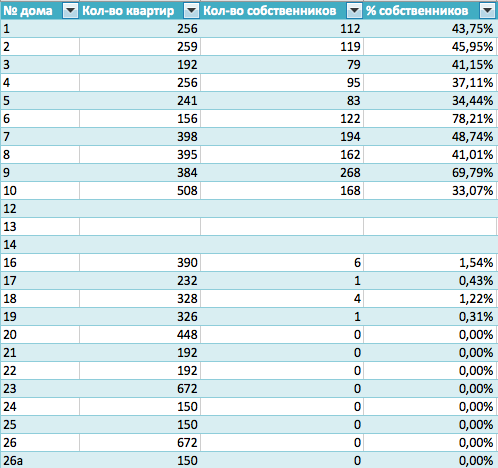Select cell with house number 26а
The image size is (498, 468).
(40, 461)
